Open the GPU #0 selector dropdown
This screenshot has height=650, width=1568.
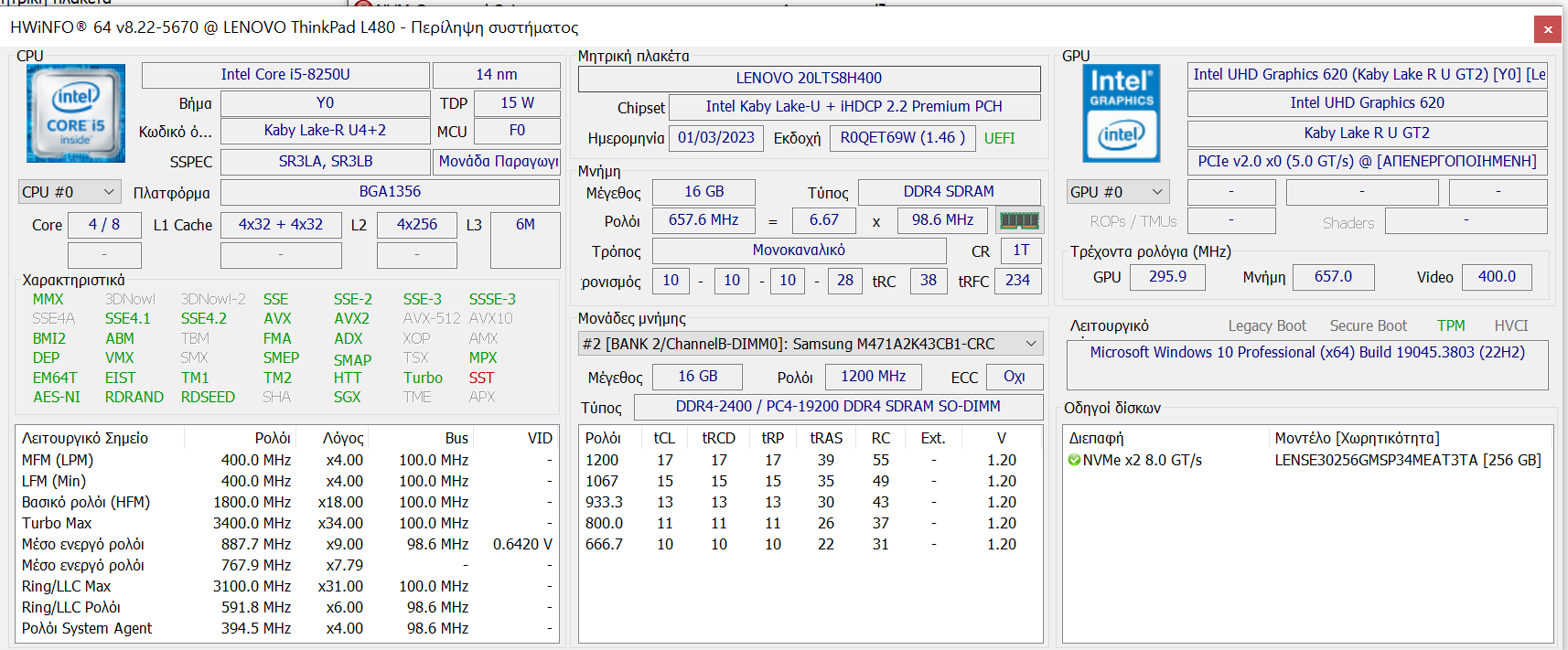pyautogui.click(x=1118, y=192)
